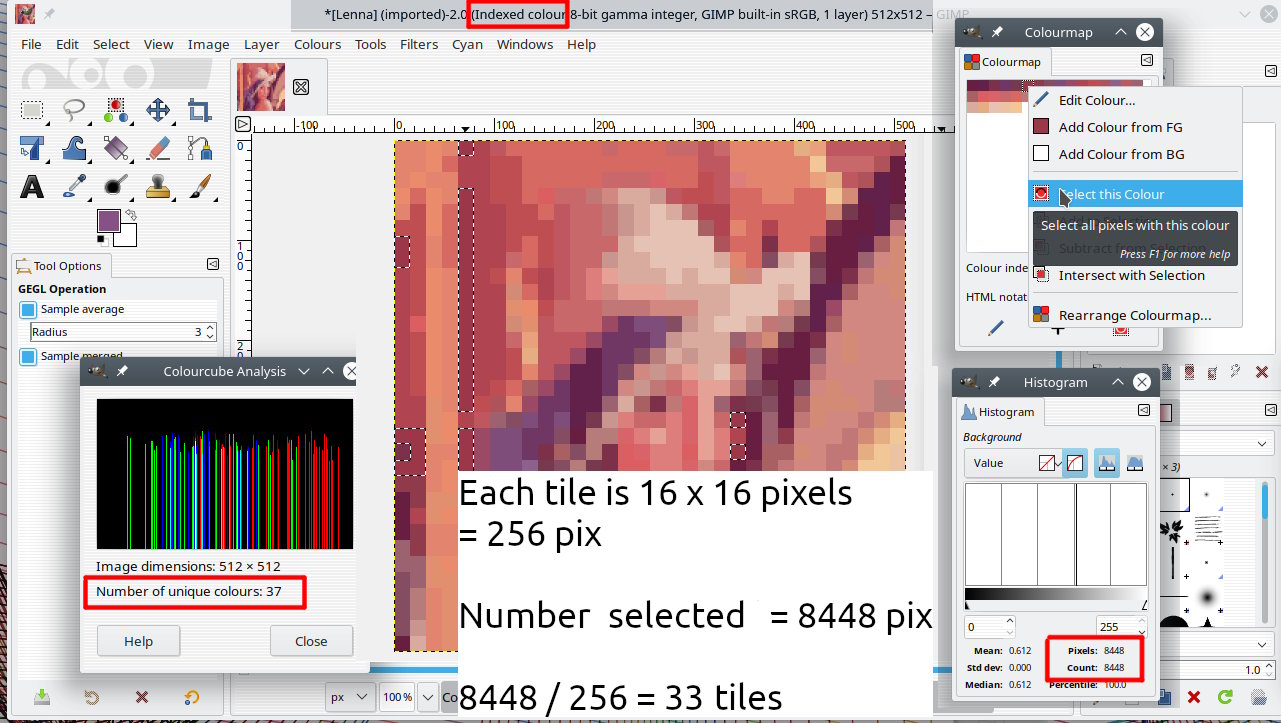This screenshot has height=723, width=1281.
Task: Enable the linear histogram view
Action: pyautogui.click(x=1107, y=463)
